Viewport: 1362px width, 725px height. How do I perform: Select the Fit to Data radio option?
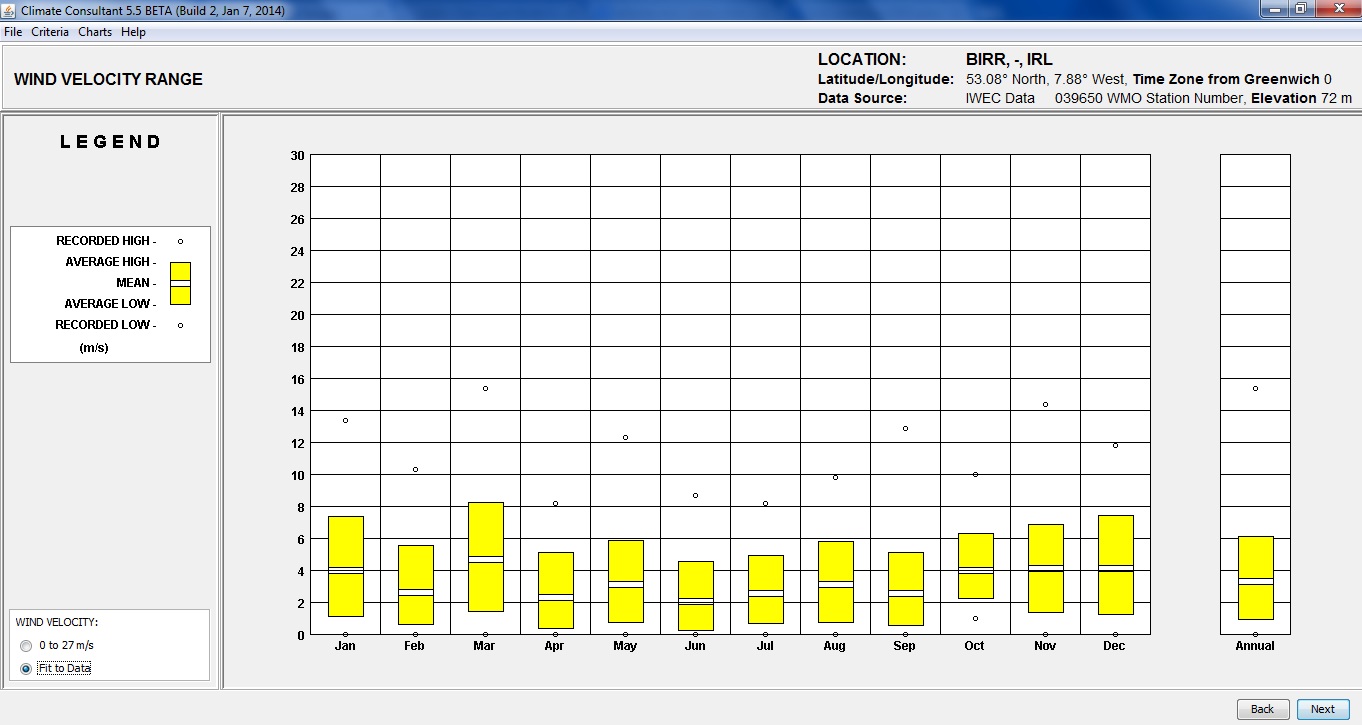point(26,669)
